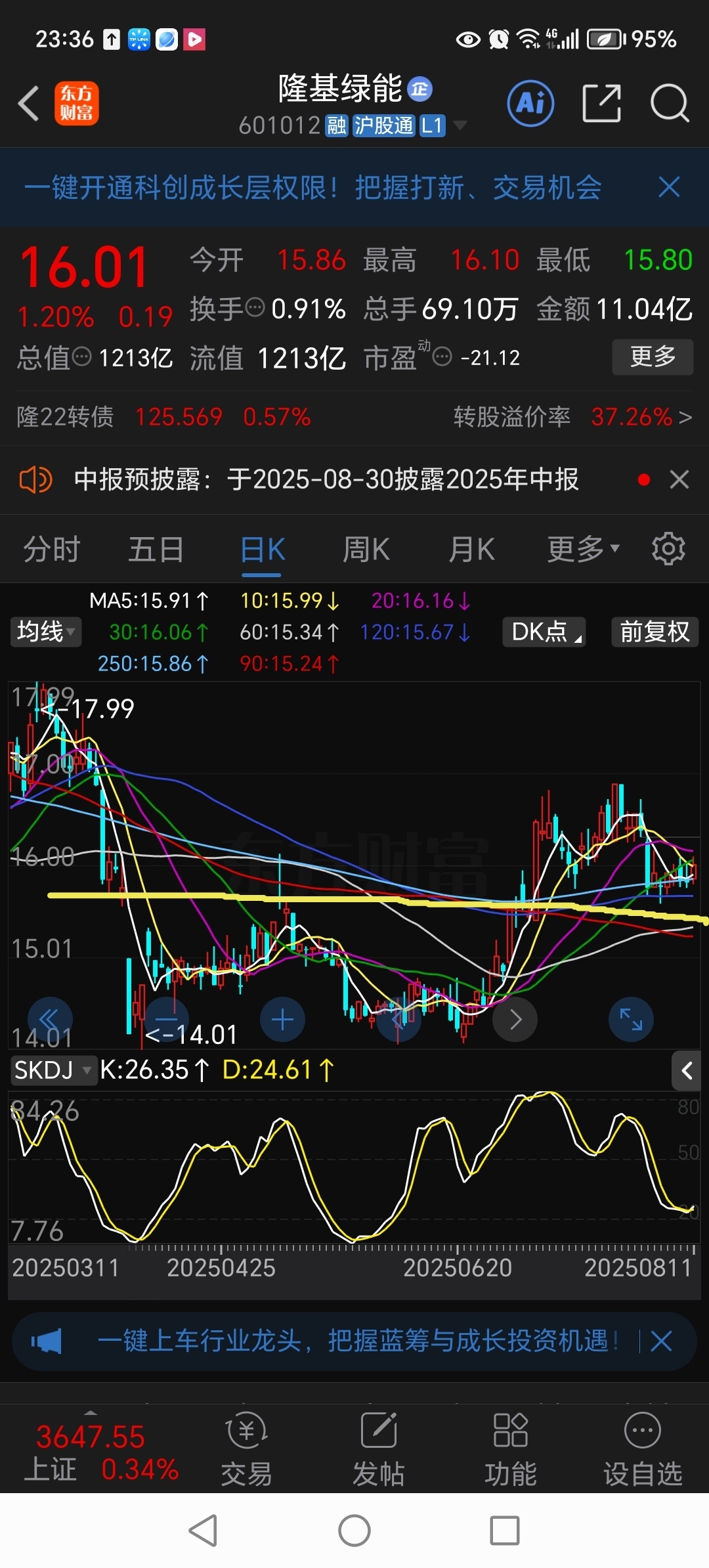Expand chart to fullscreen

[631, 1019]
